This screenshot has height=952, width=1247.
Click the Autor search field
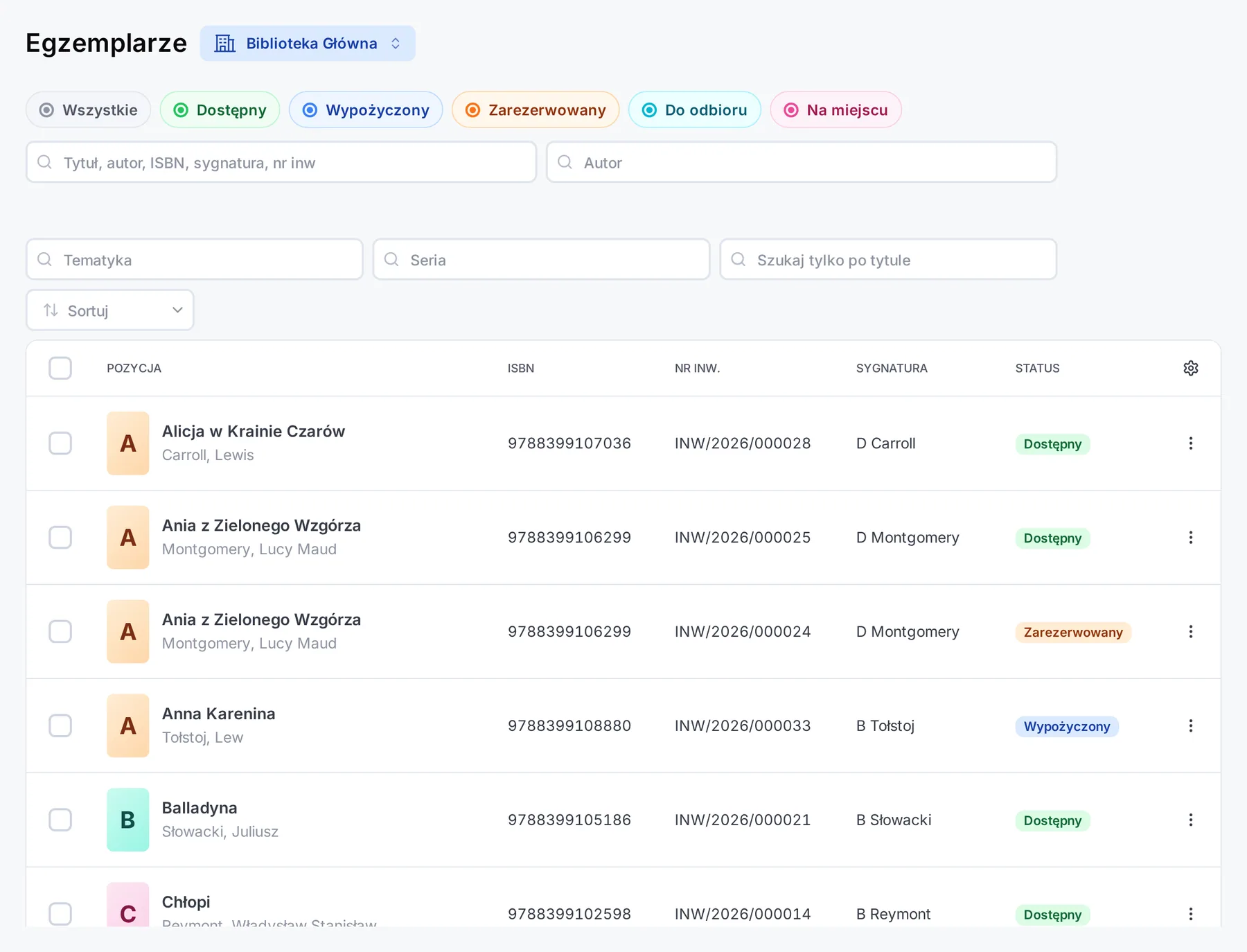[x=802, y=162]
